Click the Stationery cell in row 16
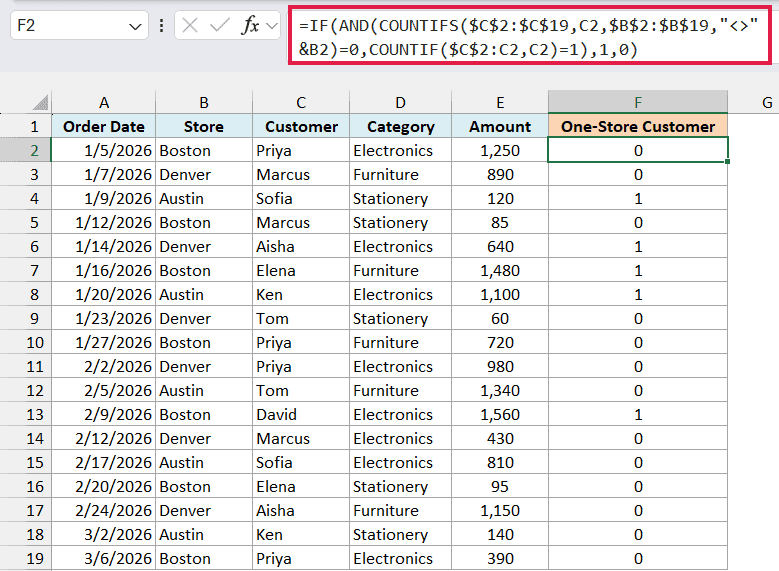The height and width of the screenshot is (571, 779). coord(400,486)
